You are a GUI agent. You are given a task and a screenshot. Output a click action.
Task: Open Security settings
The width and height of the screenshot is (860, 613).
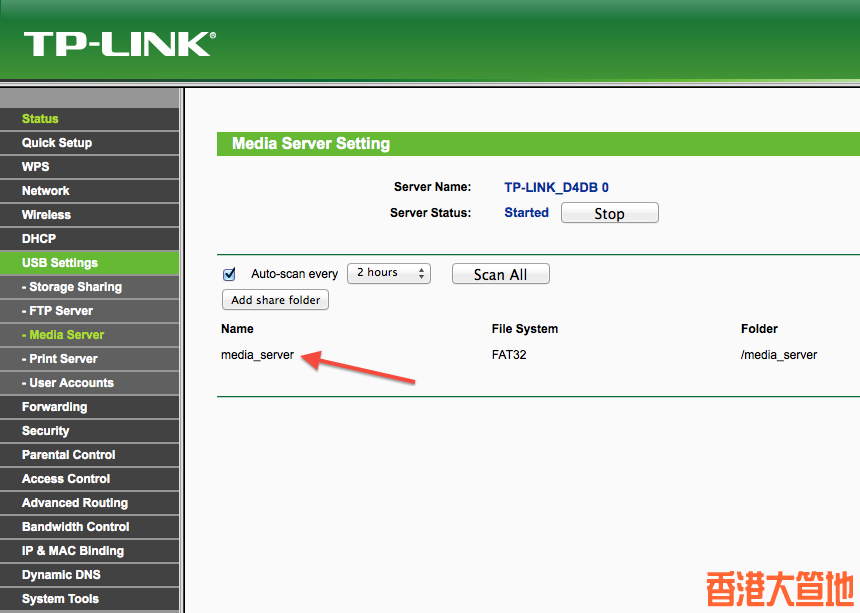pyautogui.click(x=89, y=431)
